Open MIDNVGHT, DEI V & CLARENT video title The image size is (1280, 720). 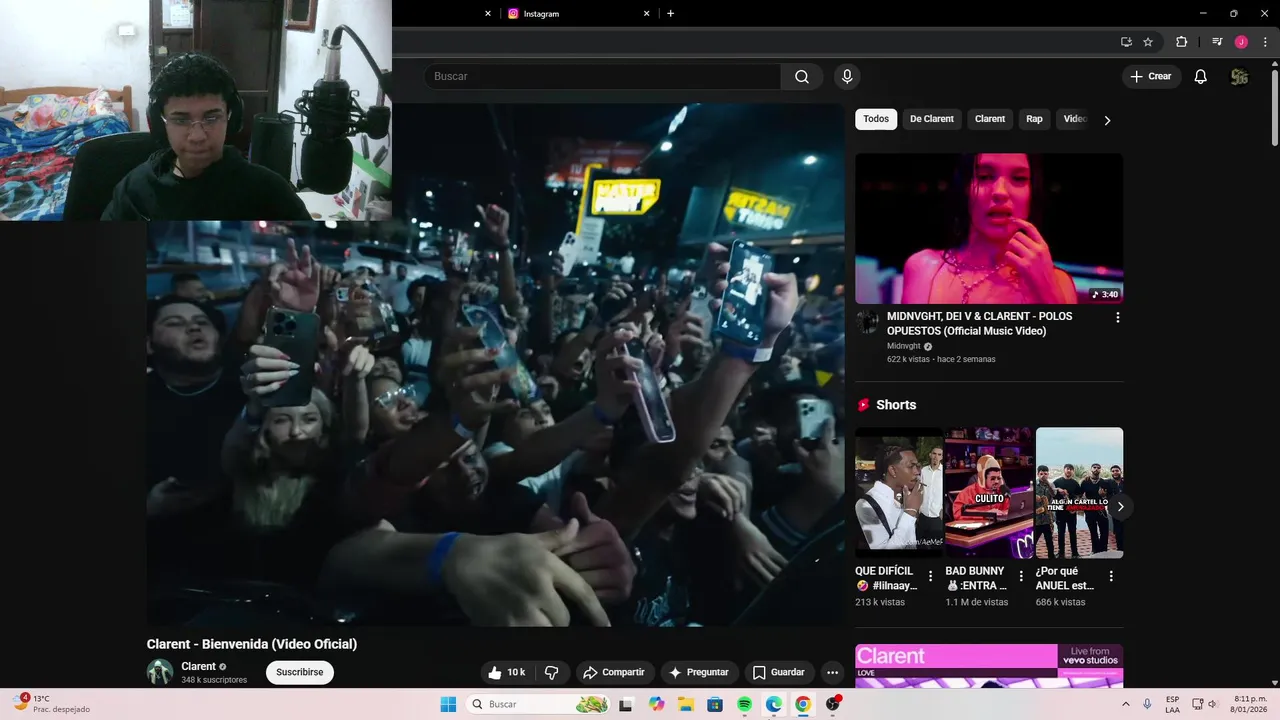979,323
